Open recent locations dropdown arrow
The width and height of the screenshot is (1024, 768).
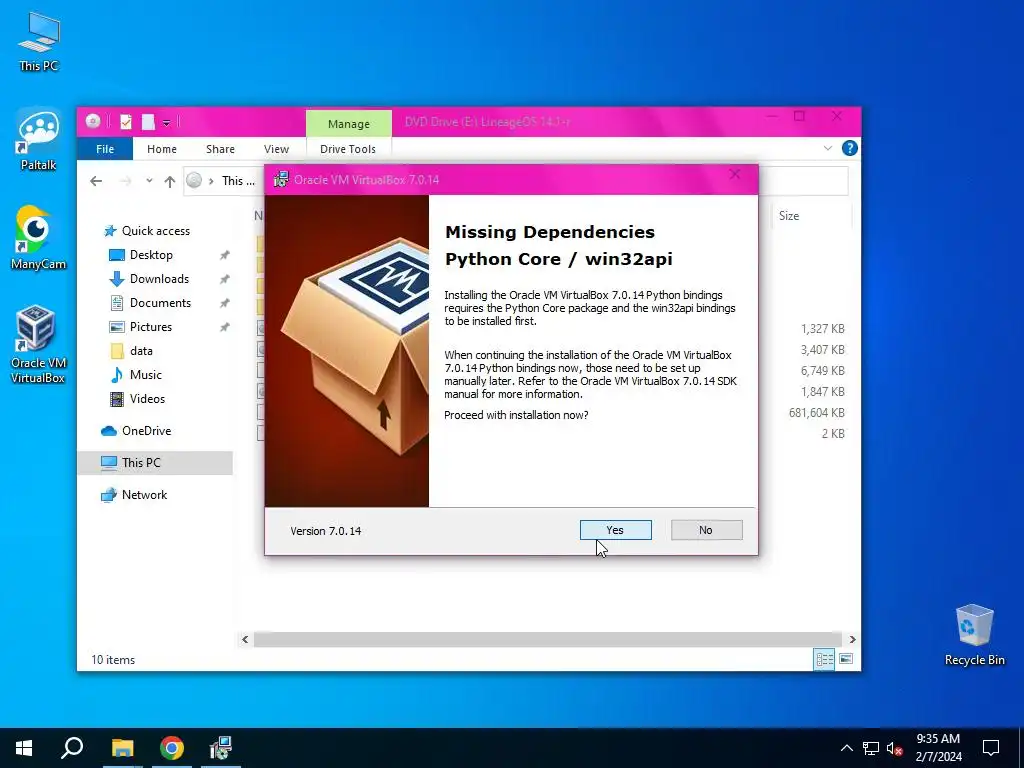150,181
